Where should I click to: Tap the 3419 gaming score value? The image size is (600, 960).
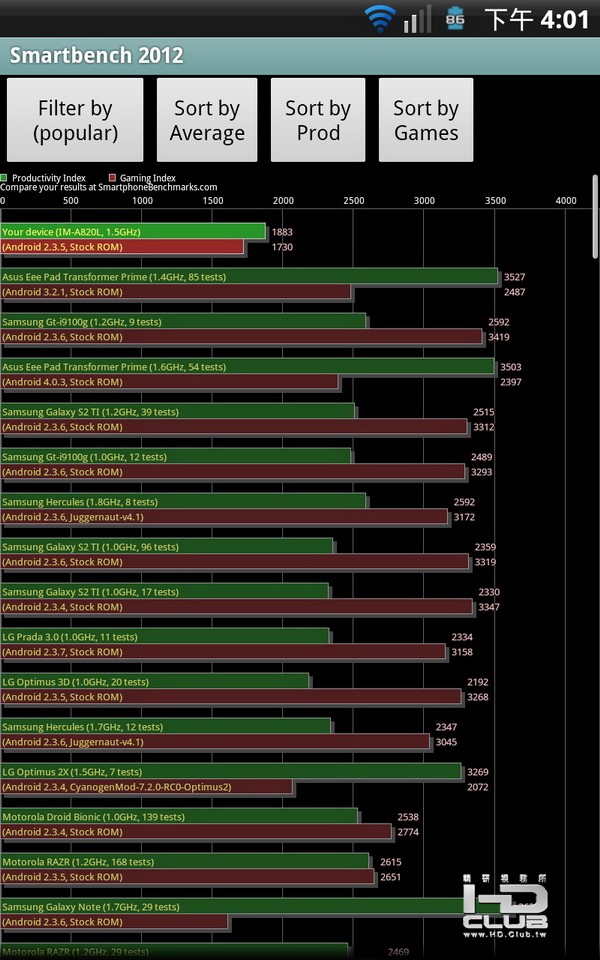click(x=498, y=337)
